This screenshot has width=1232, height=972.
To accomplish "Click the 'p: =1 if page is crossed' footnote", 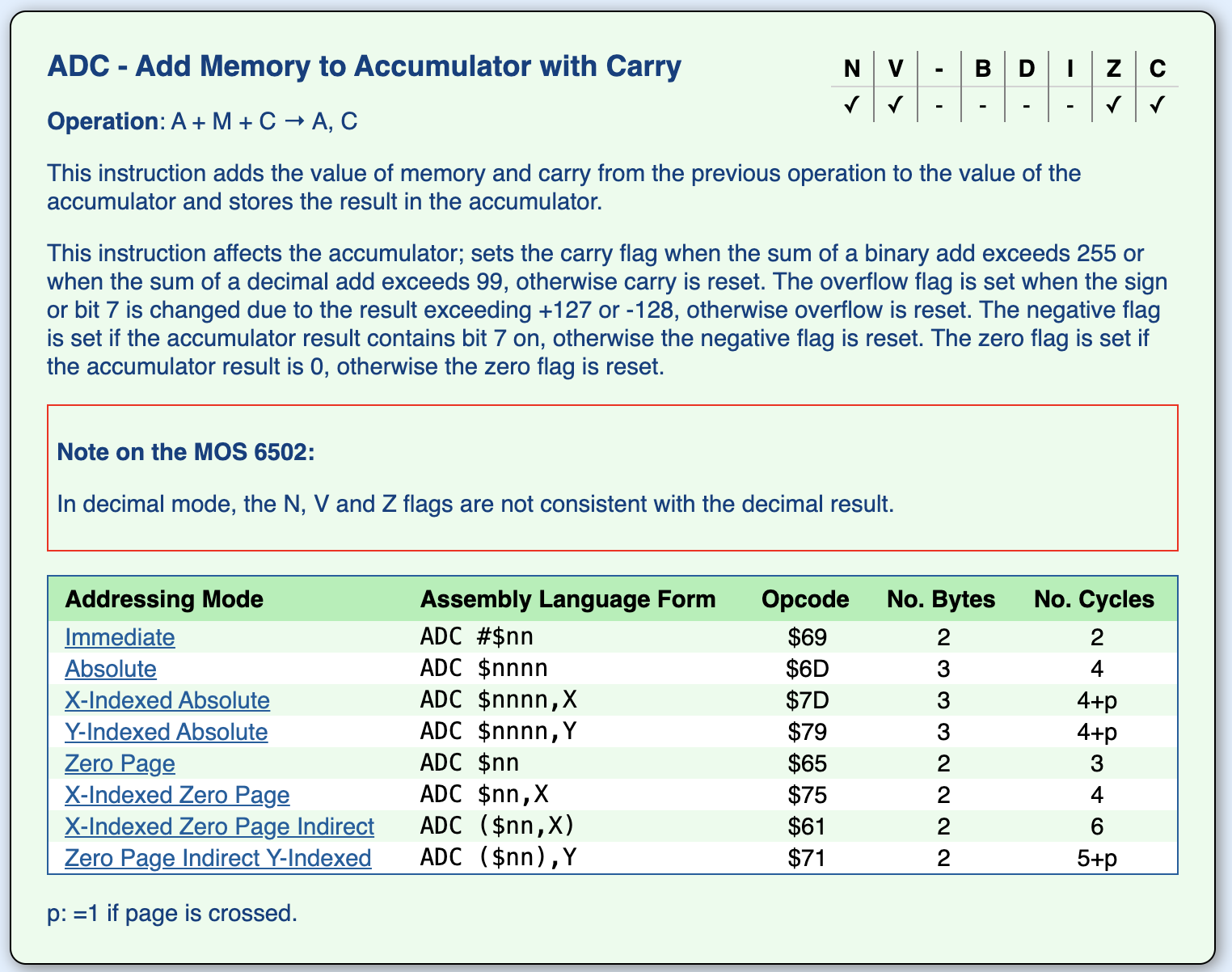I will pyautogui.click(x=172, y=914).
